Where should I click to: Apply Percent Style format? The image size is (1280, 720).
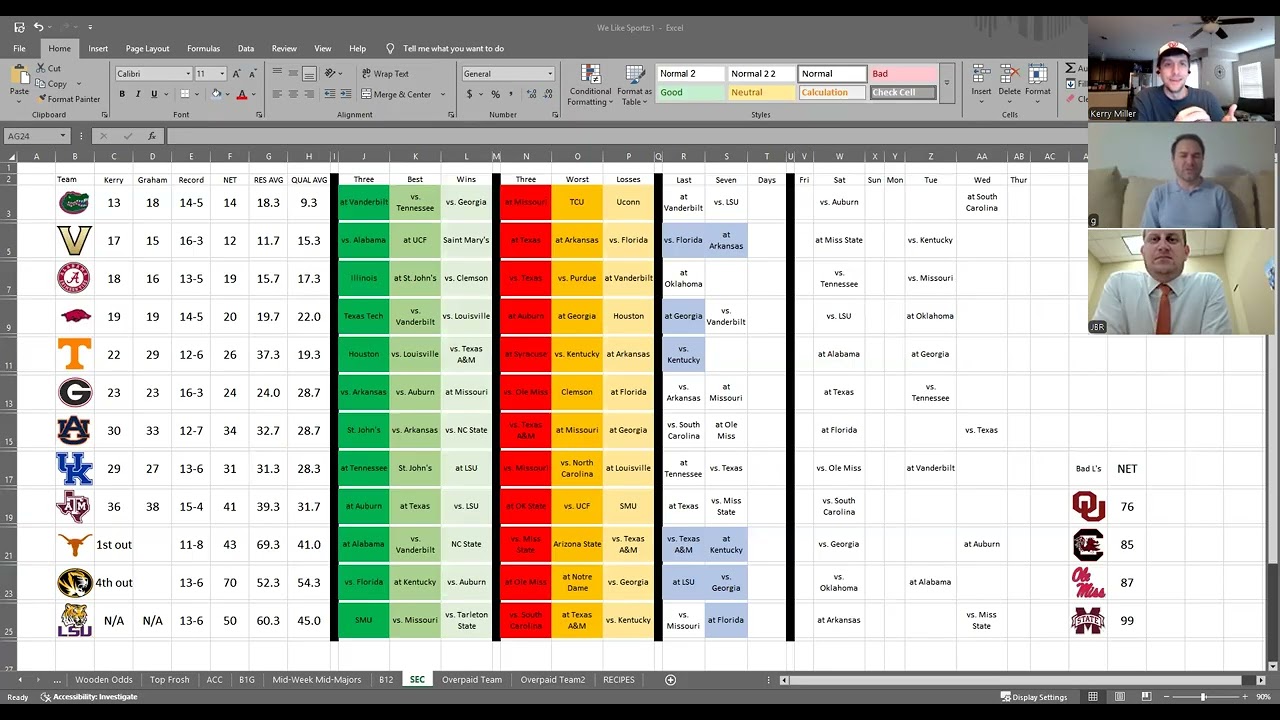pyautogui.click(x=495, y=94)
